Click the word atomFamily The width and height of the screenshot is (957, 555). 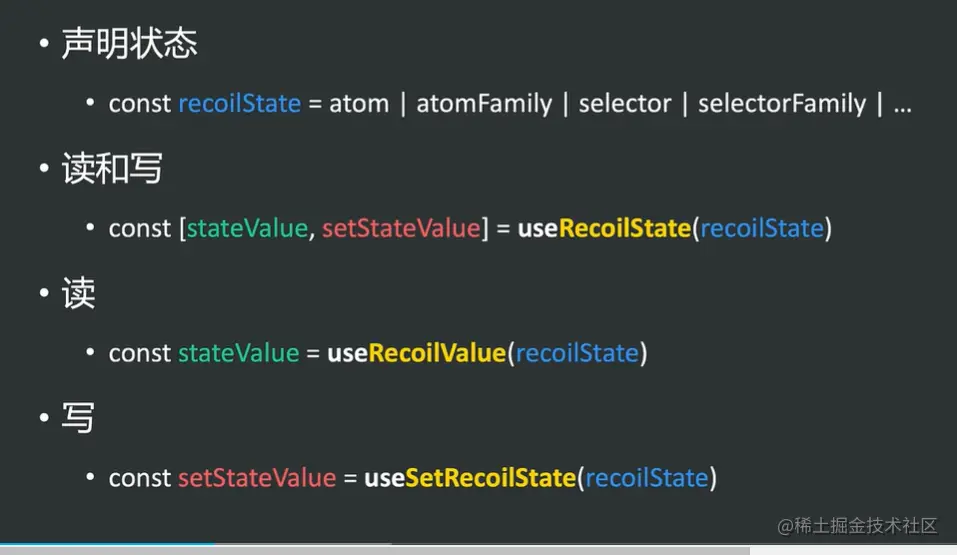(x=484, y=103)
